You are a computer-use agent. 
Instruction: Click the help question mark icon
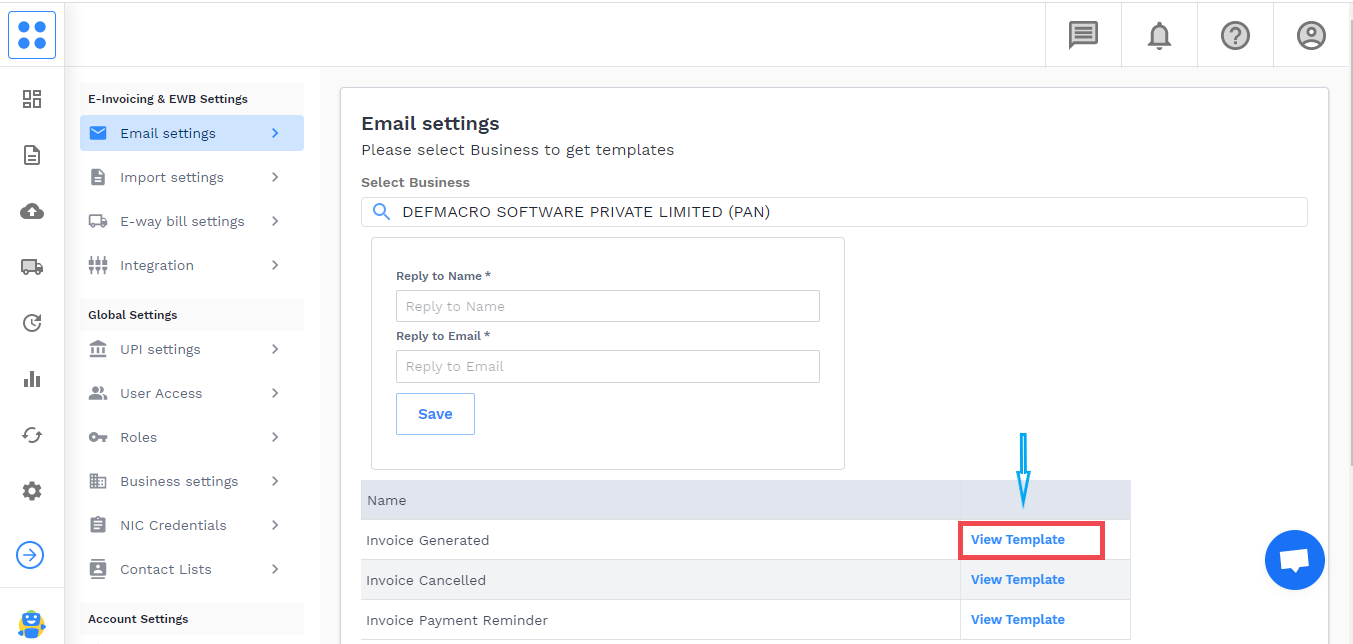(1235, 36)
